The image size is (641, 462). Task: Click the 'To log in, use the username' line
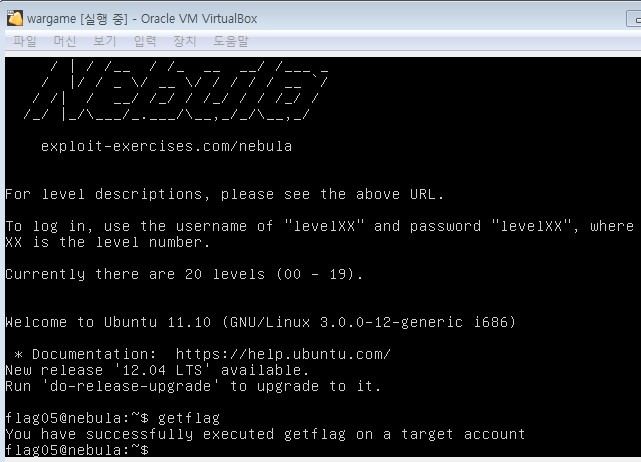[320, 226]
